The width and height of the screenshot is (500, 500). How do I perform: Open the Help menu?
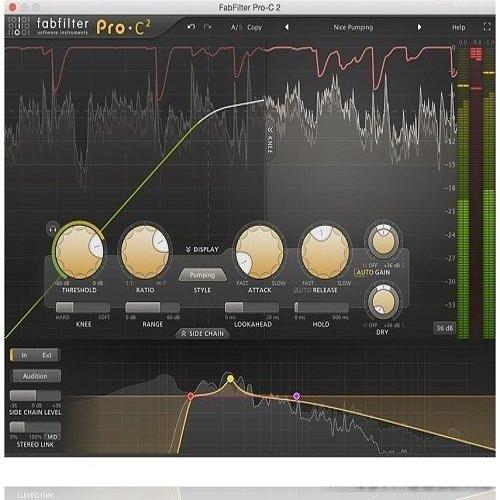pyautogui.click(x=458, y=27)
